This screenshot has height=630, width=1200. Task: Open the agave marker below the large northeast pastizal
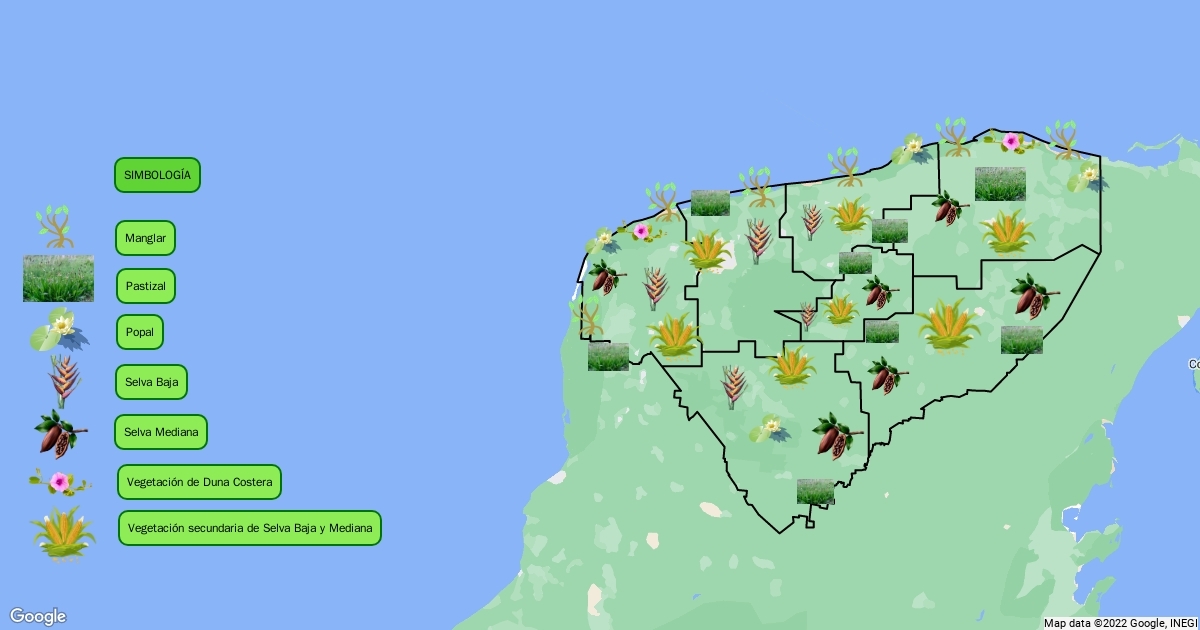click(1006, 231)
